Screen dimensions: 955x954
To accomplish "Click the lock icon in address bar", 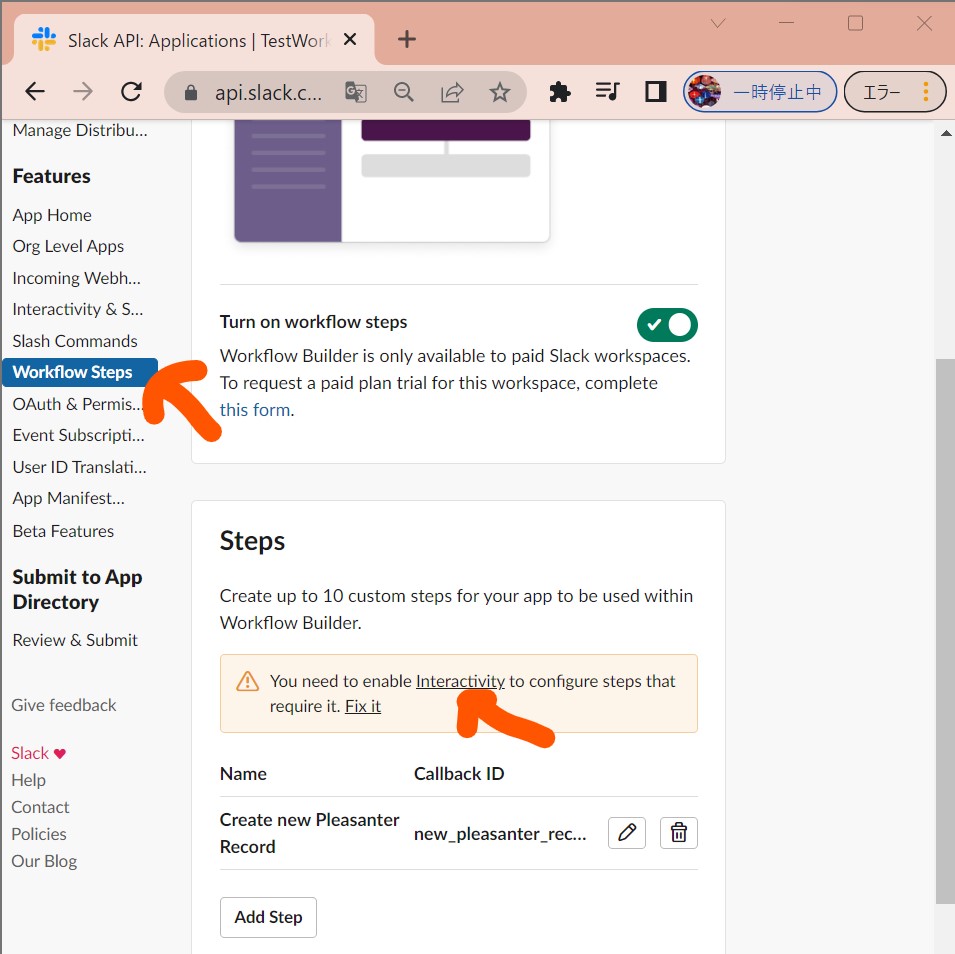I will [191, 93].
